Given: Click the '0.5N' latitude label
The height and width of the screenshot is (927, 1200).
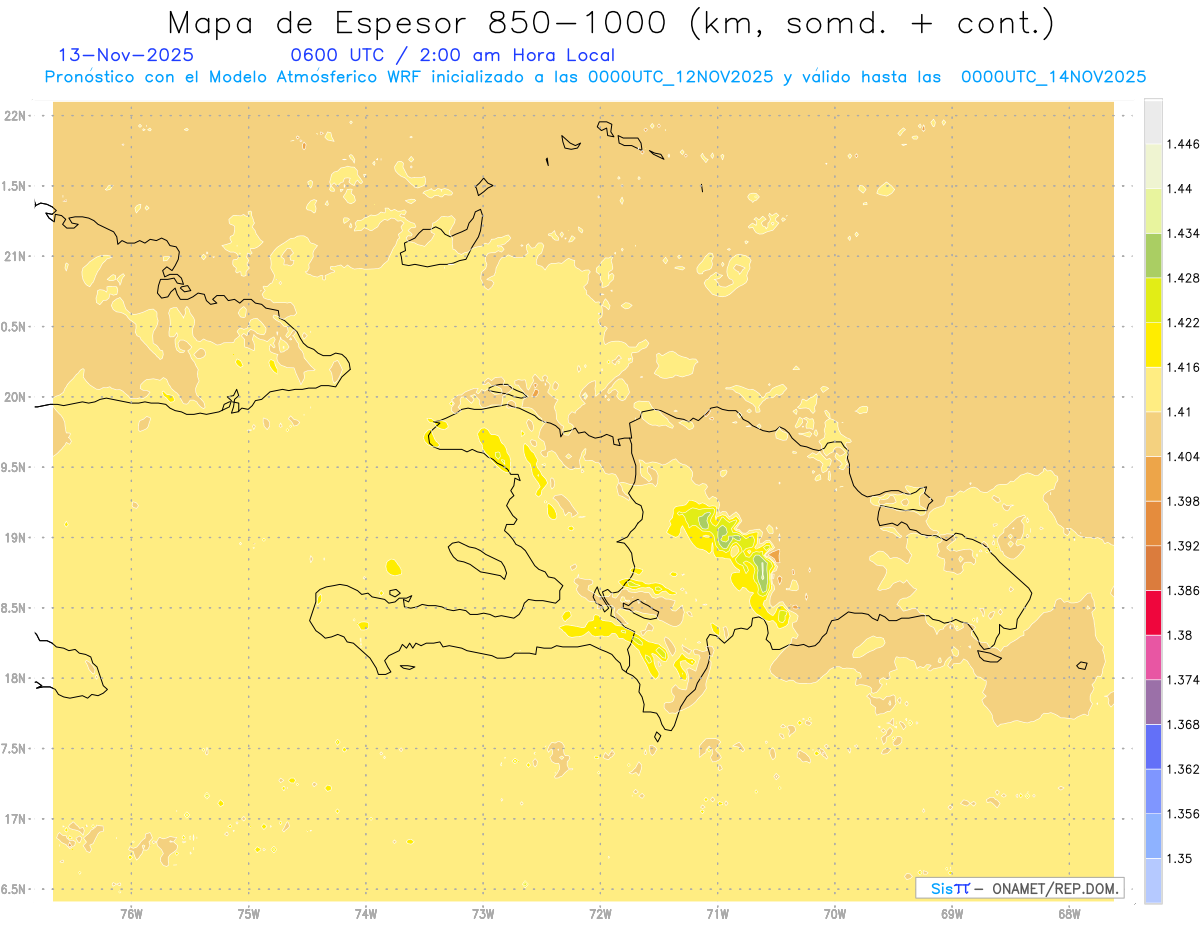Looking at the screenshot, I should (x=16, y=327).
